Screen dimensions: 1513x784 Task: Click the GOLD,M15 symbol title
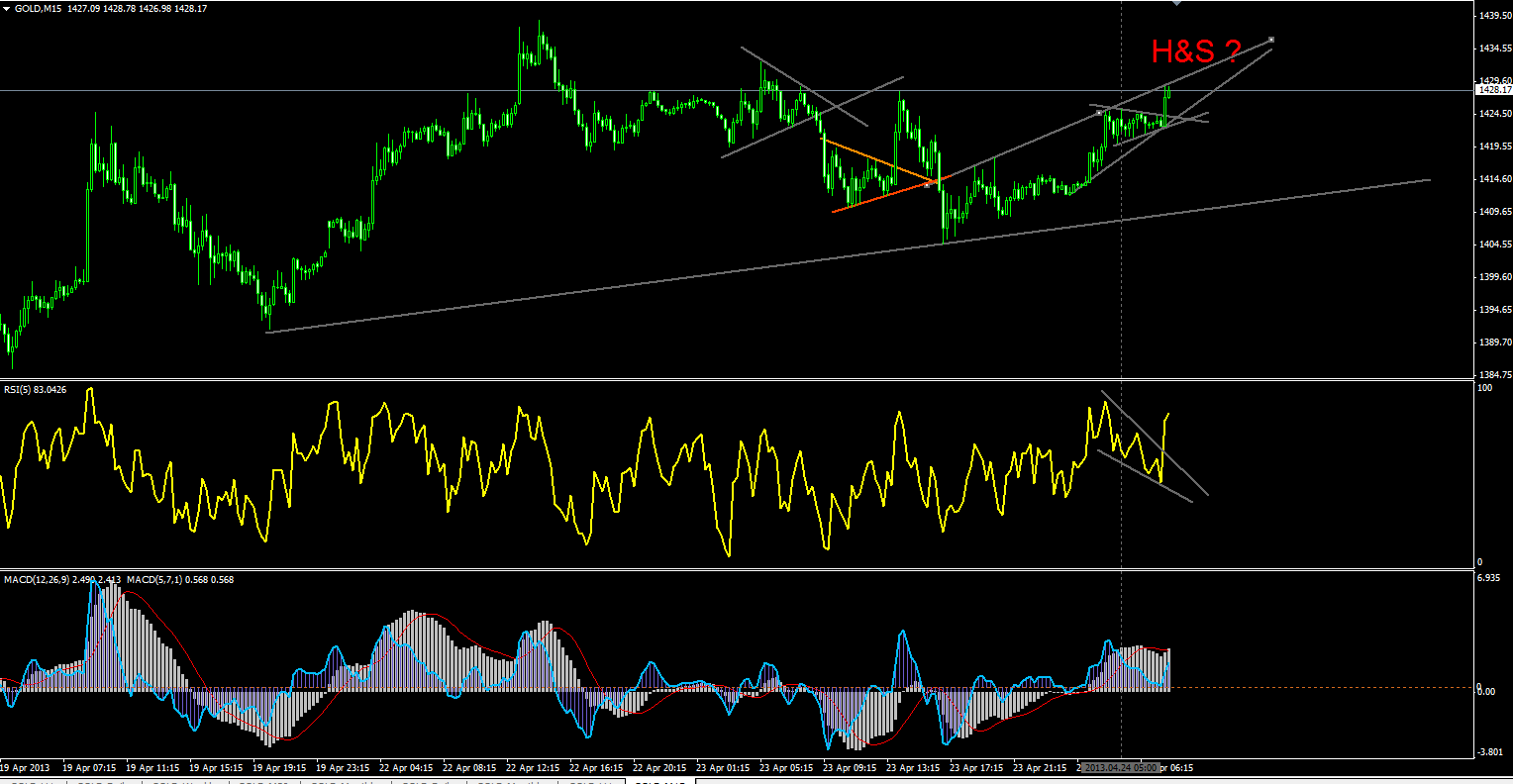38,9
